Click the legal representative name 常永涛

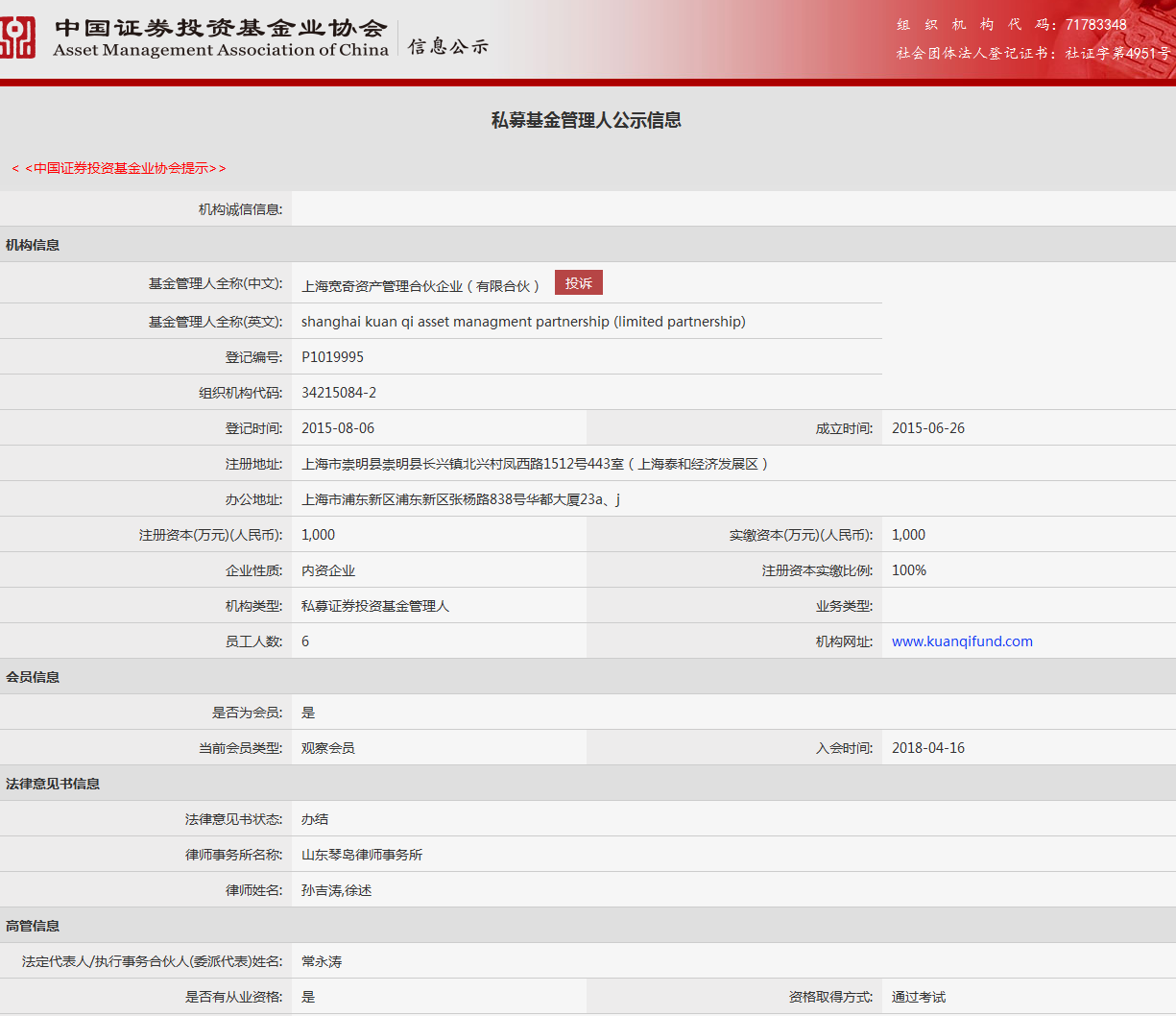click(x=322, y=961)
